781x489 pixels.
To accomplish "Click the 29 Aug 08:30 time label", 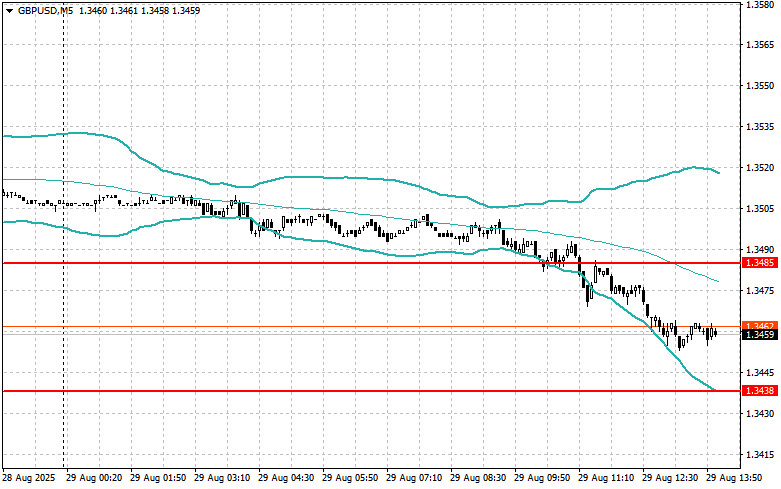I will 478,478.
